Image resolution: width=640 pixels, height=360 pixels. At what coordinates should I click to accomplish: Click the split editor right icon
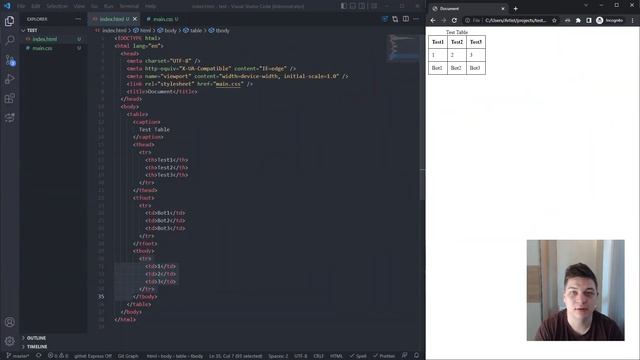[406, 19]
